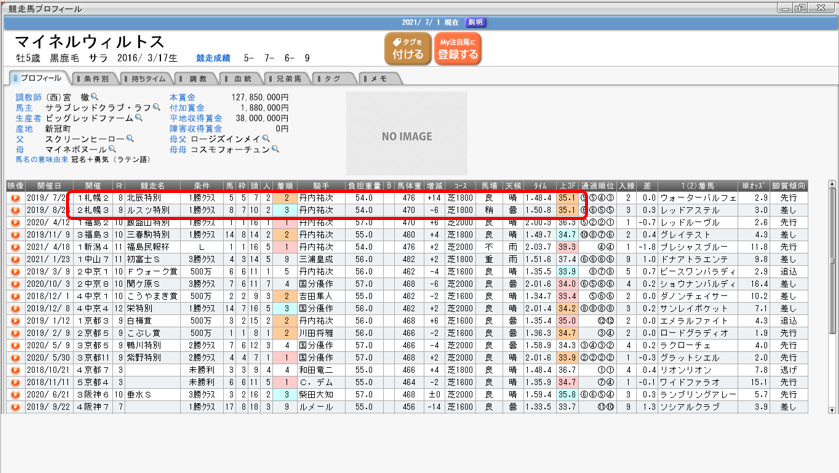
Task: Look up sire スクリーンヒーロー via its magnifier
Action: pyautogui.click(x=130, y=139)
